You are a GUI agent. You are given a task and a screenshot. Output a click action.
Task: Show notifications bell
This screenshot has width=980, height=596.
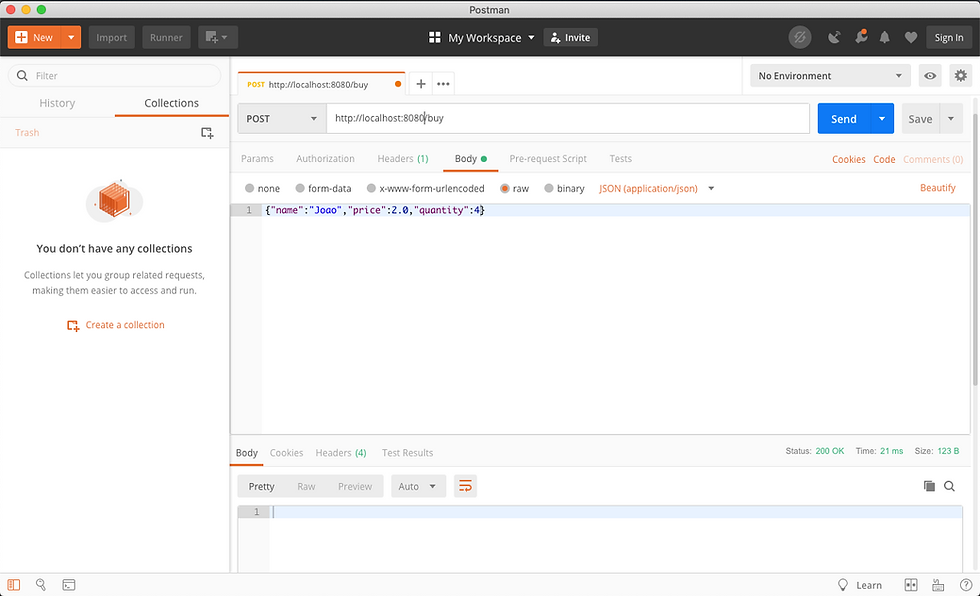tap(884, 37)
